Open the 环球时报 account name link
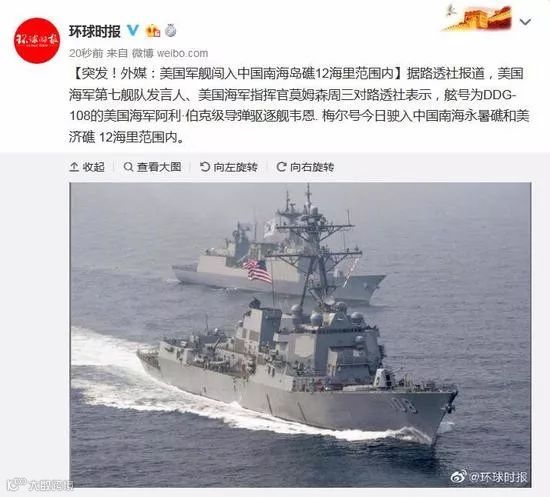550x497 pixels. pos(95,31)
